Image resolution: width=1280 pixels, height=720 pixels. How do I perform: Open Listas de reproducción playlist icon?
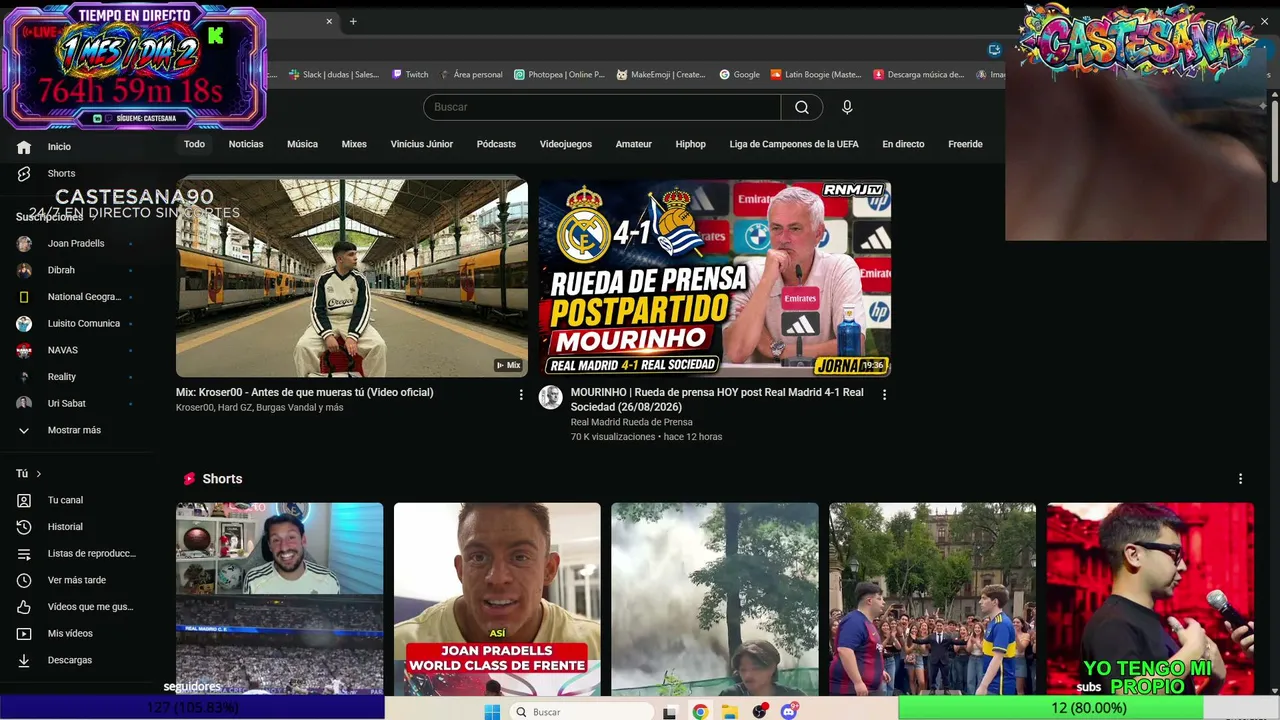(x=24, y=554)
